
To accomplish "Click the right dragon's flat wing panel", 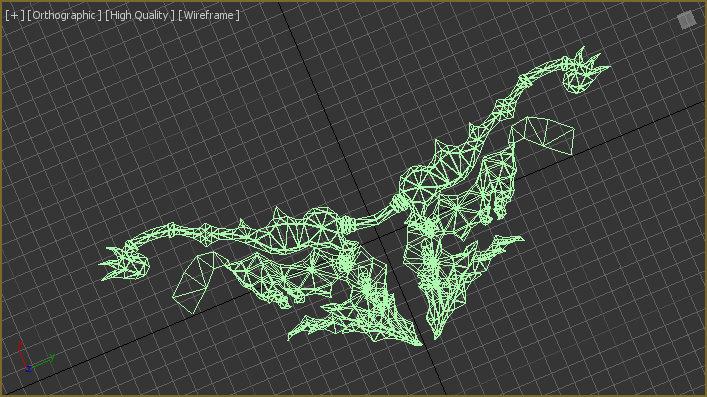I will 542,134.
